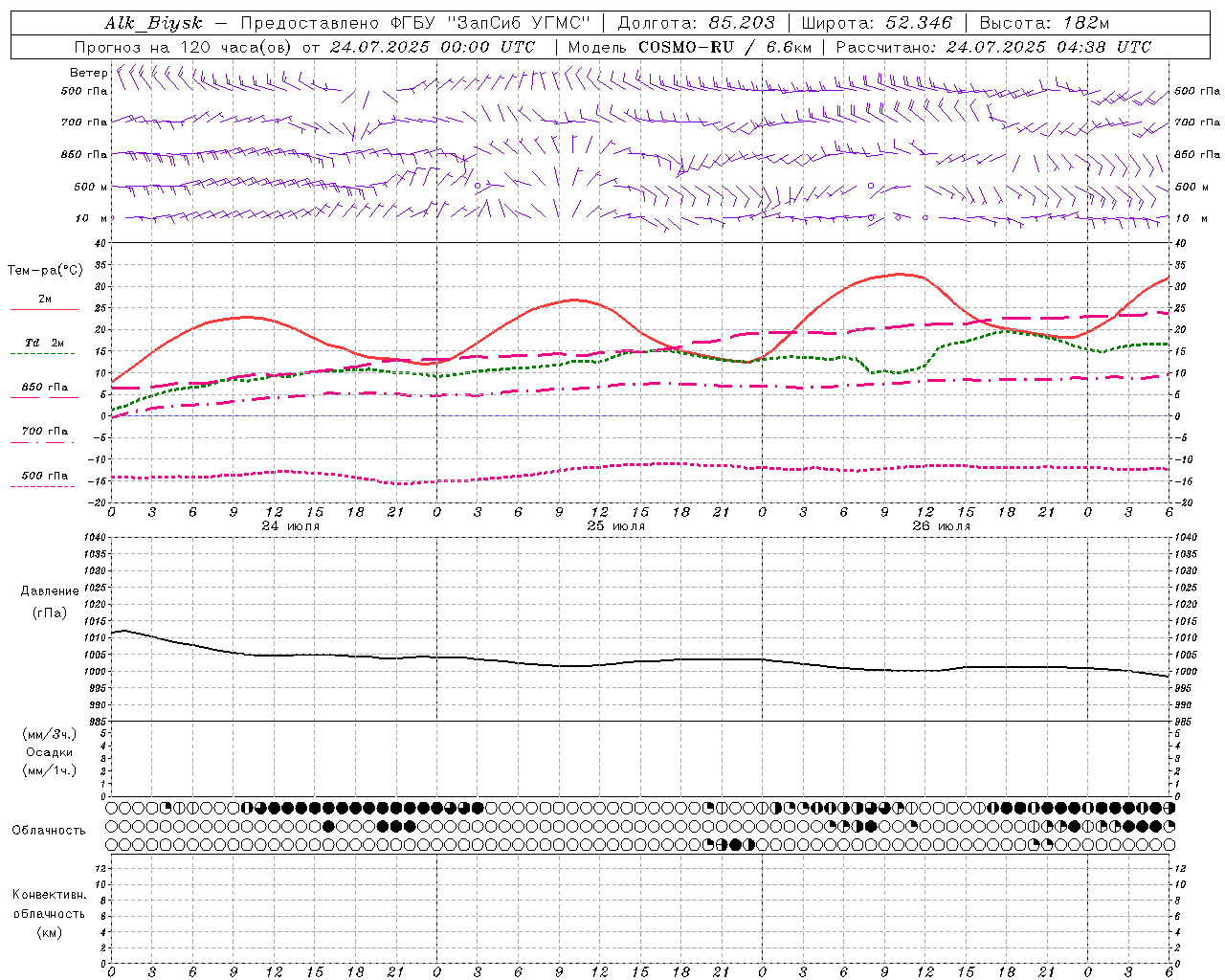Viewport: 1225px width, 980px height.
Task: Click the 'Ветер' wind panel label
Action: 88,73
